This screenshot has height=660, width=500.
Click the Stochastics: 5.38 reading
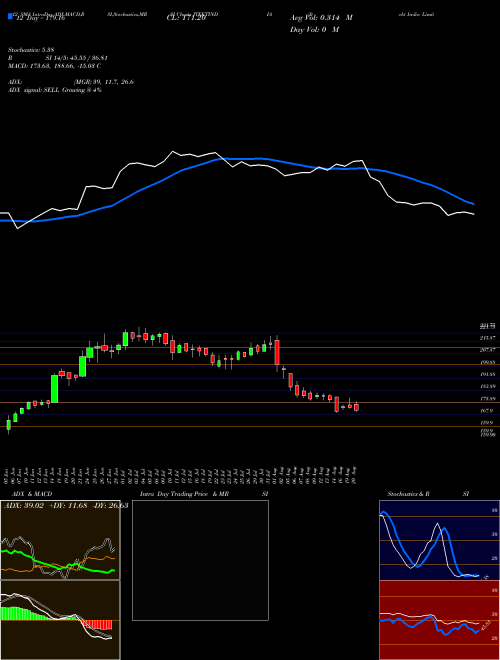[x=31, y=50]
